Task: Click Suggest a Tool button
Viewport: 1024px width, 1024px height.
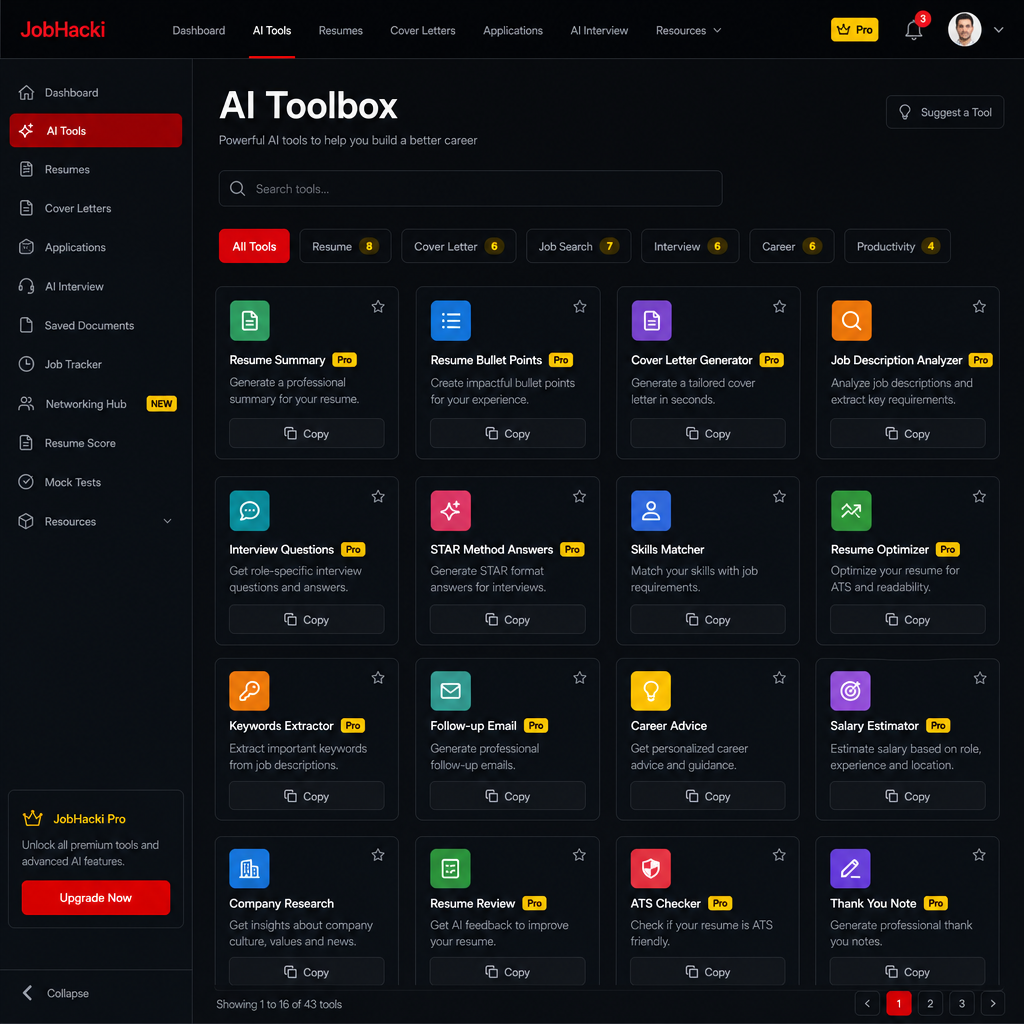Action: click(944, 112)
